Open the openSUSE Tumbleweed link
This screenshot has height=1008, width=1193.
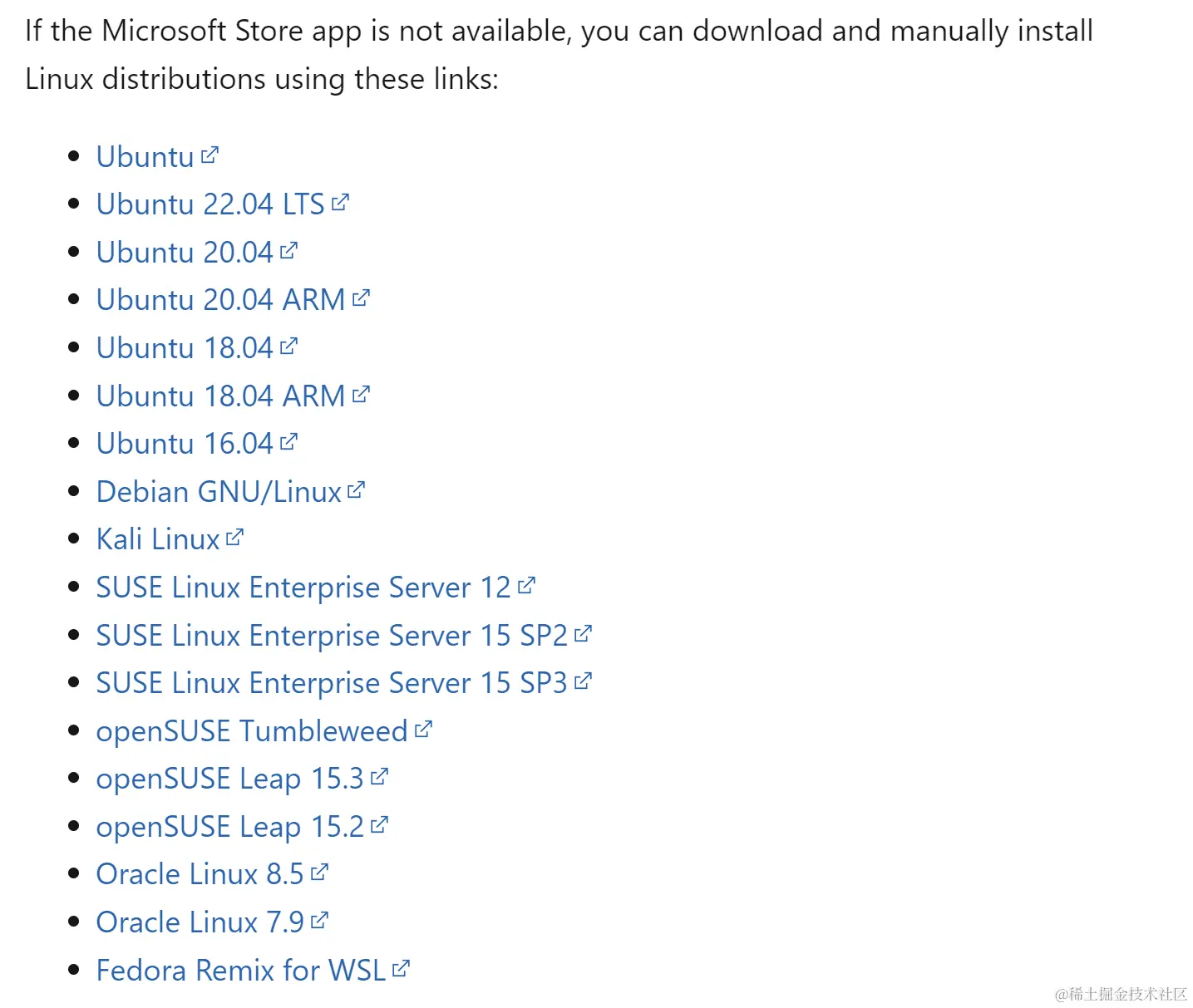tap(252, 731)
